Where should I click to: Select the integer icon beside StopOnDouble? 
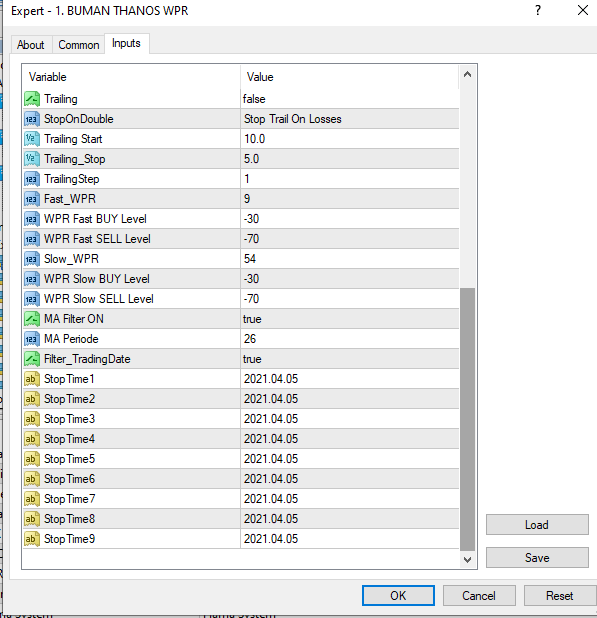click(x=32, y=119)
